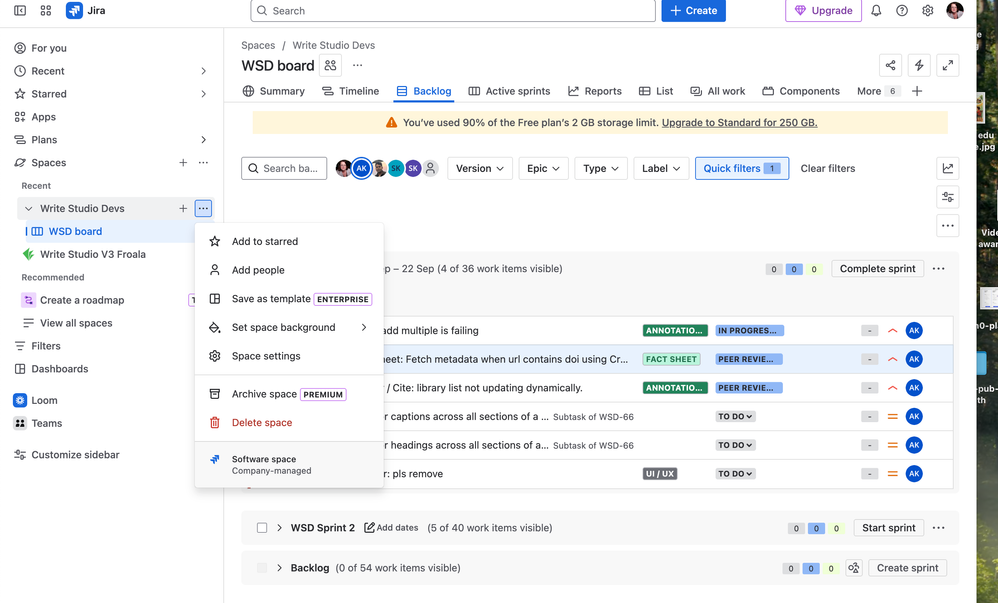Open the Active sprint's three-dot menu
The width and height of the screenshot is (998, 603).
click(938, 269)
